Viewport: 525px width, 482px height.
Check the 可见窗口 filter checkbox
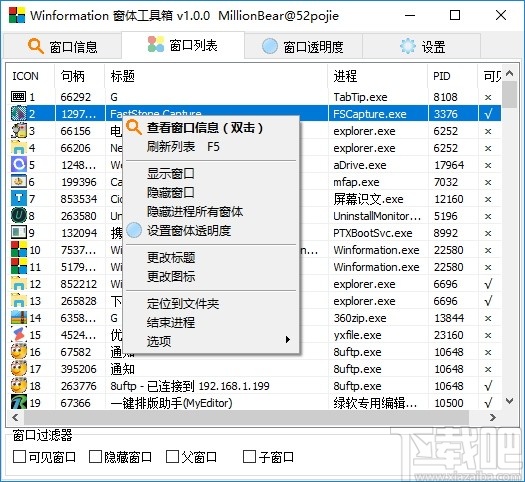19,457
